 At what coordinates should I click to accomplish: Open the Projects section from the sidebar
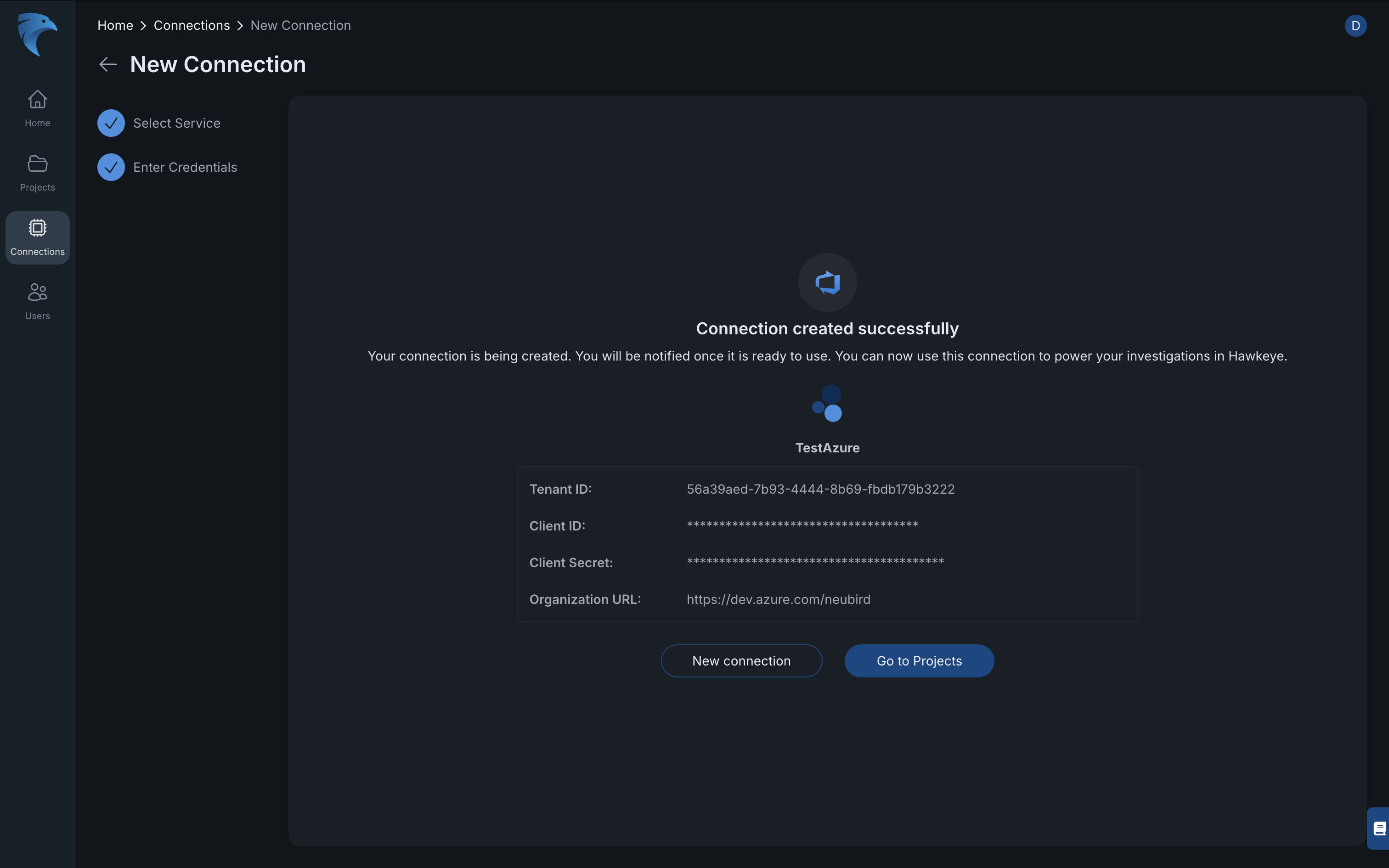(x=37, y=172)
